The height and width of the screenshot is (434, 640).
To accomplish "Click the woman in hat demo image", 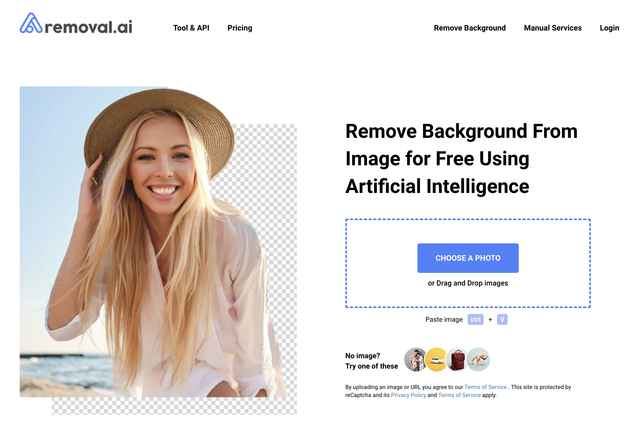I will click(158, 250).
